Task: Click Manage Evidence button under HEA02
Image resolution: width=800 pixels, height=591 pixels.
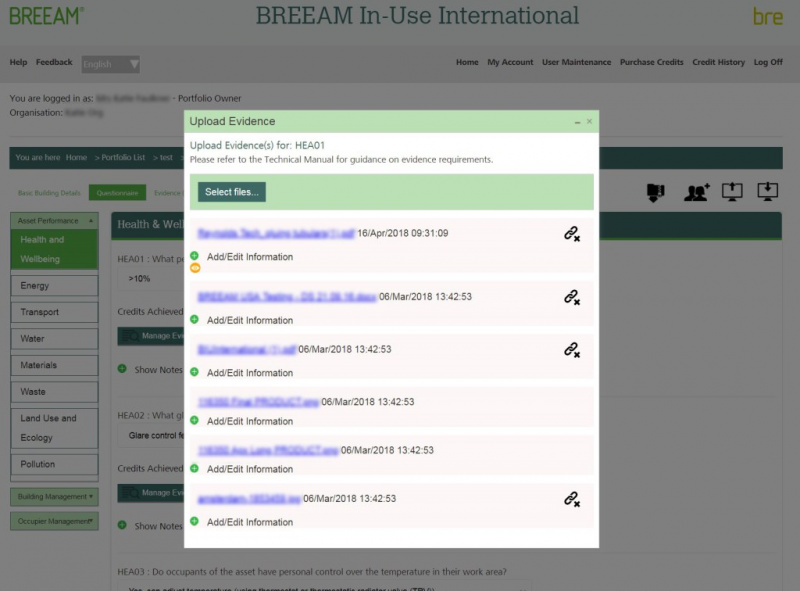Action: (151, 493)
